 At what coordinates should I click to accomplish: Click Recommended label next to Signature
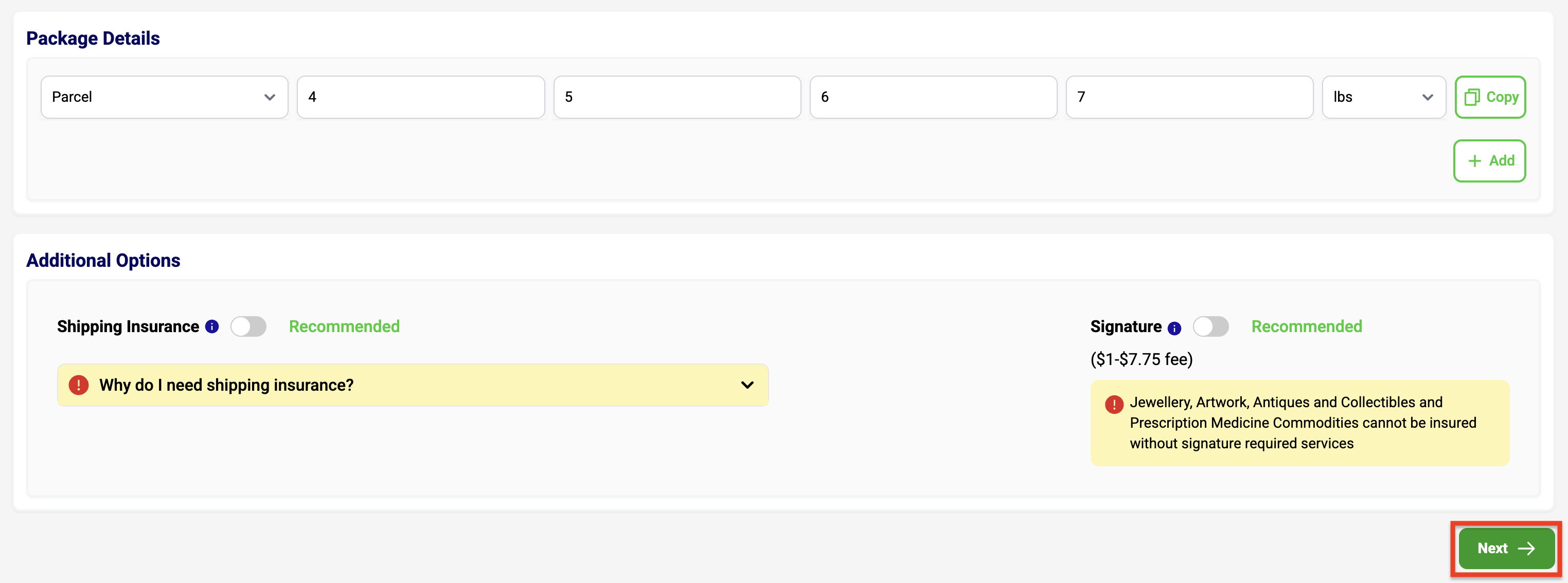(x=1306, y=327)
